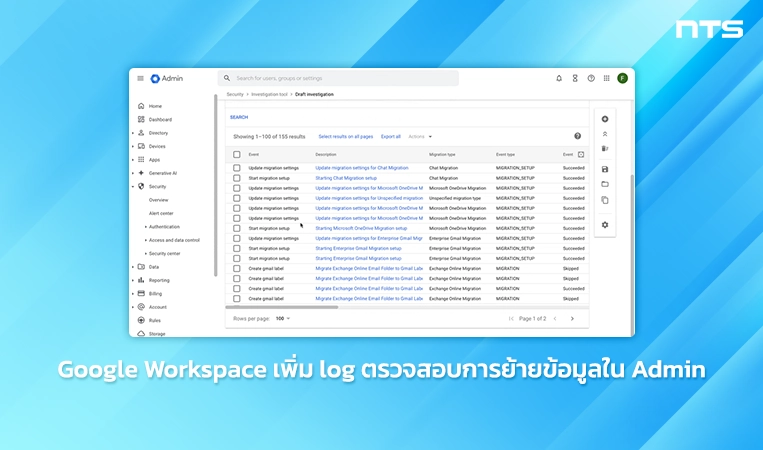Click Select results on all pages
Viewport: 763px width, 450px height.
(345, 137)
